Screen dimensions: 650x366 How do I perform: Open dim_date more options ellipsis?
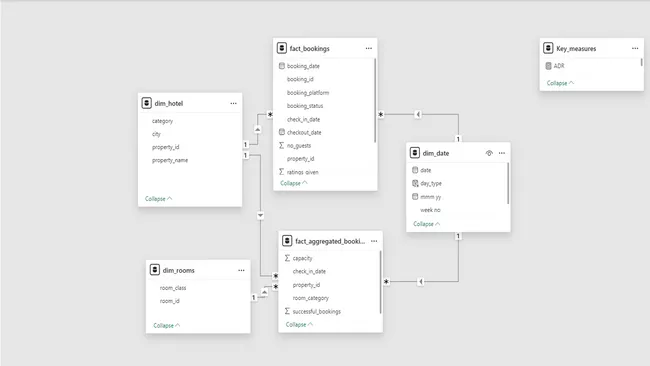pyautogui.click(x=502, y=153)
